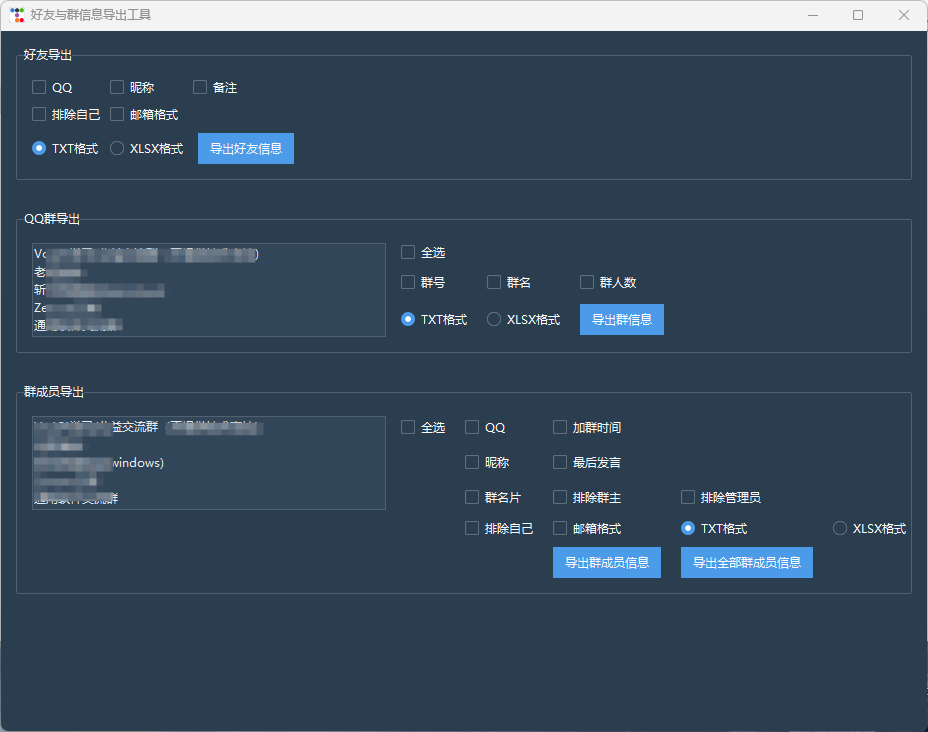Screen dimensions: 928x732
Task: Check 群名片 in the member export section
Action: click(470, 496)
